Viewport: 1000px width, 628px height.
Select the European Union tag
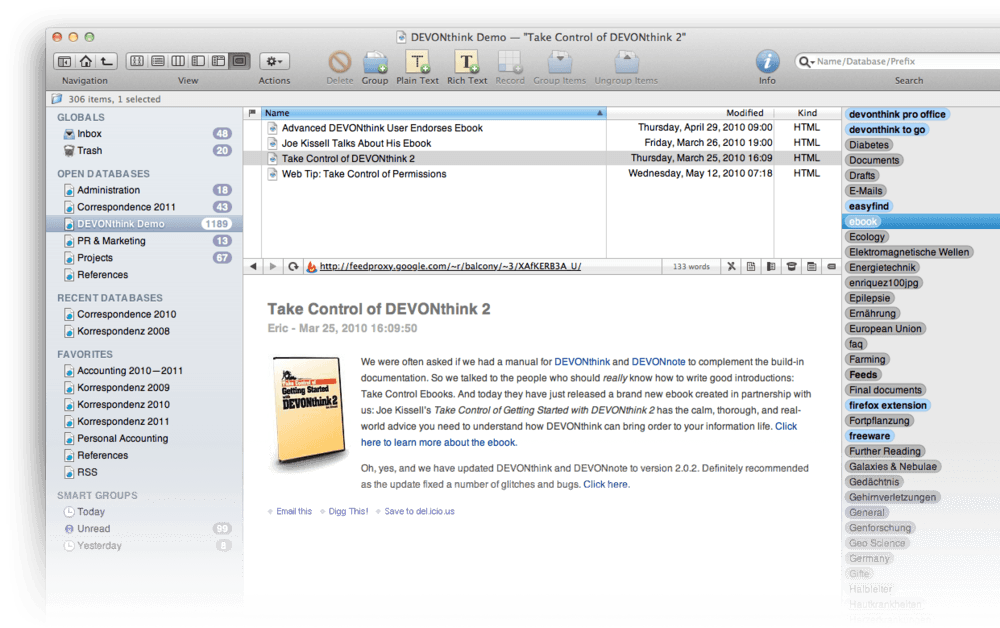885,328
